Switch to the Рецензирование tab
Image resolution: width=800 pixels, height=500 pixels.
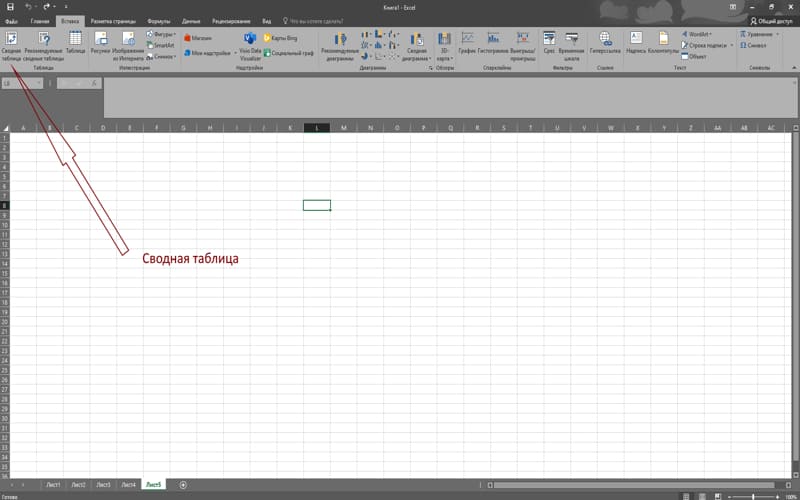coord(231,21)
